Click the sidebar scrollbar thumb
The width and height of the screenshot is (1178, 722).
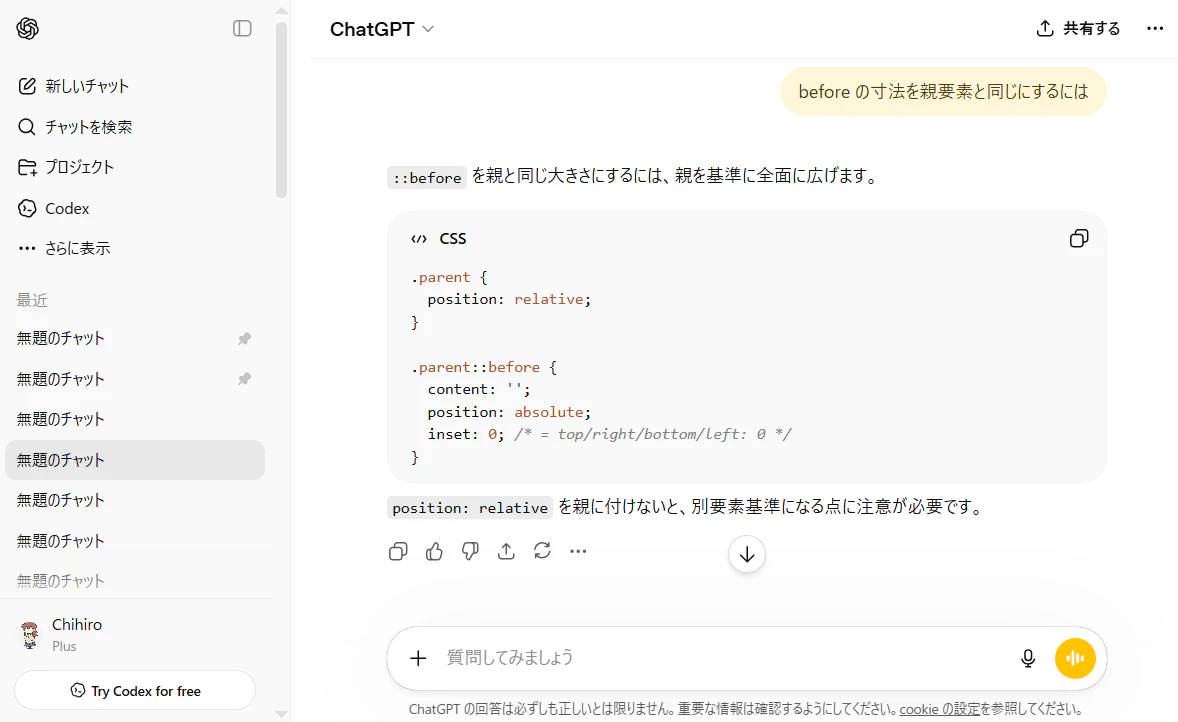click(282, 109)
